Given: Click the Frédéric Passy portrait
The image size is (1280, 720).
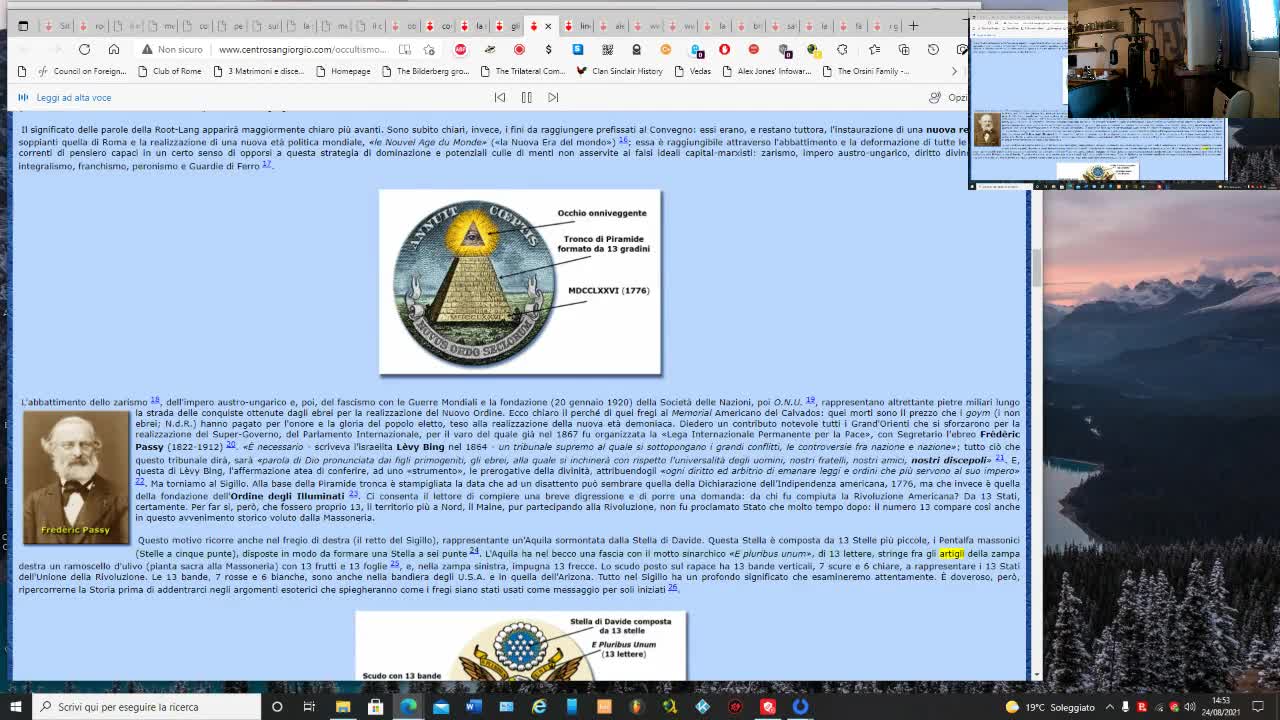Looking at the screenshot, I should tap(76, 477).
